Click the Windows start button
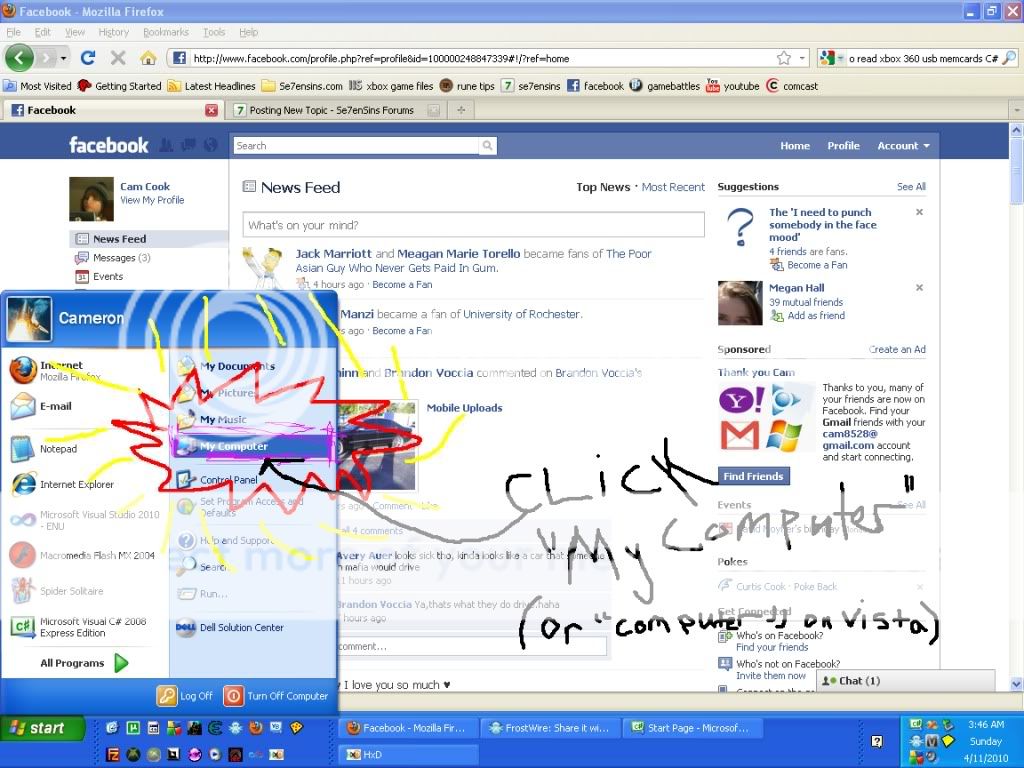This screenshot has height=768, width=1024. pos(35,728)
